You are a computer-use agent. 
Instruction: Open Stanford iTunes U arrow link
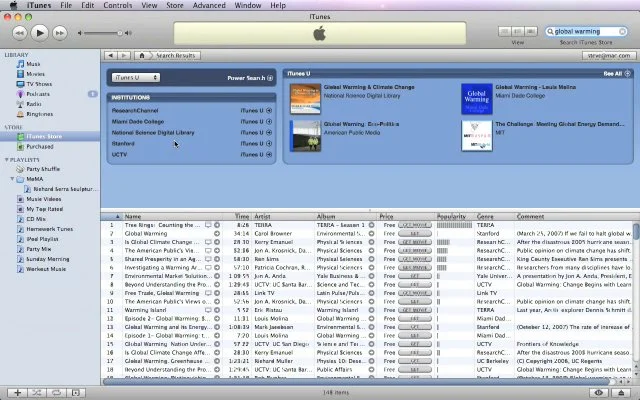coord(269,144)
